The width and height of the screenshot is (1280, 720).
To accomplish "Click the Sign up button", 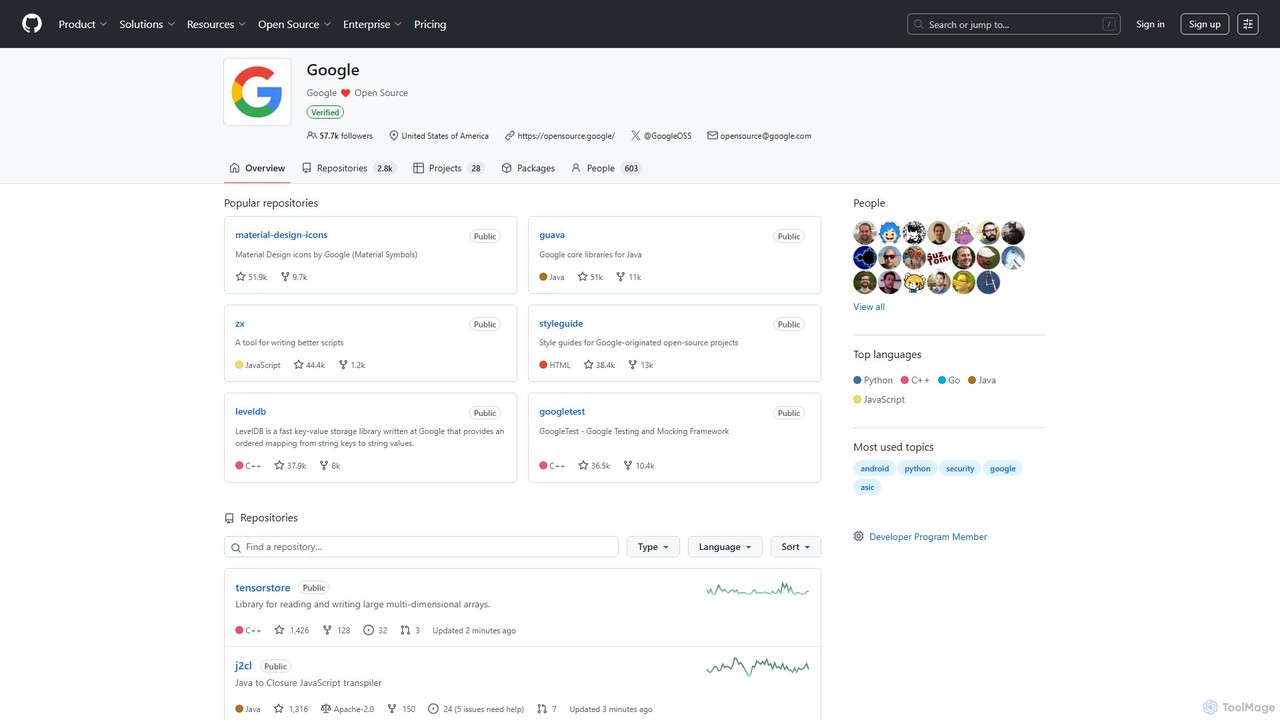I will point(1205,24).
